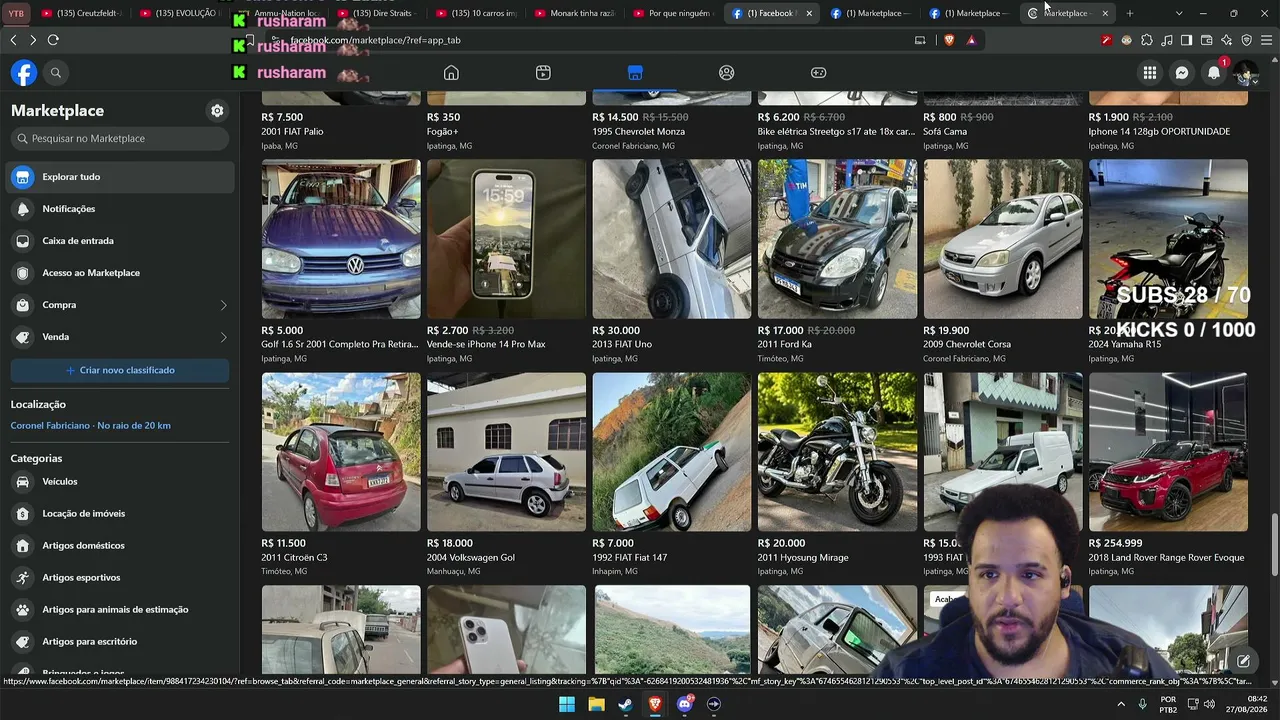Image resolution: width=1280 pixels, height=720 pixels.
Task: Switch to the 10 carros tab
Action: 477,13
